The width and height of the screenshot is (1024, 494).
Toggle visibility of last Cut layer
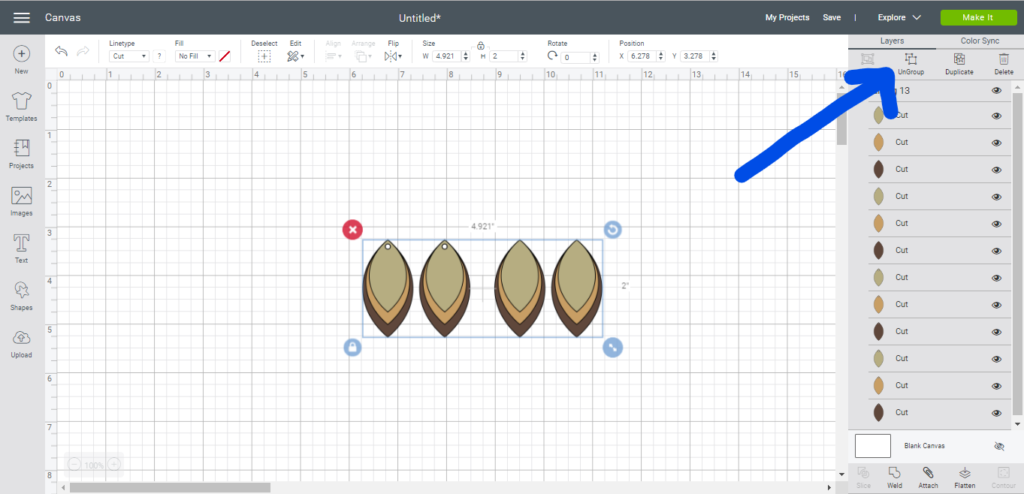[x=997, y=413]
